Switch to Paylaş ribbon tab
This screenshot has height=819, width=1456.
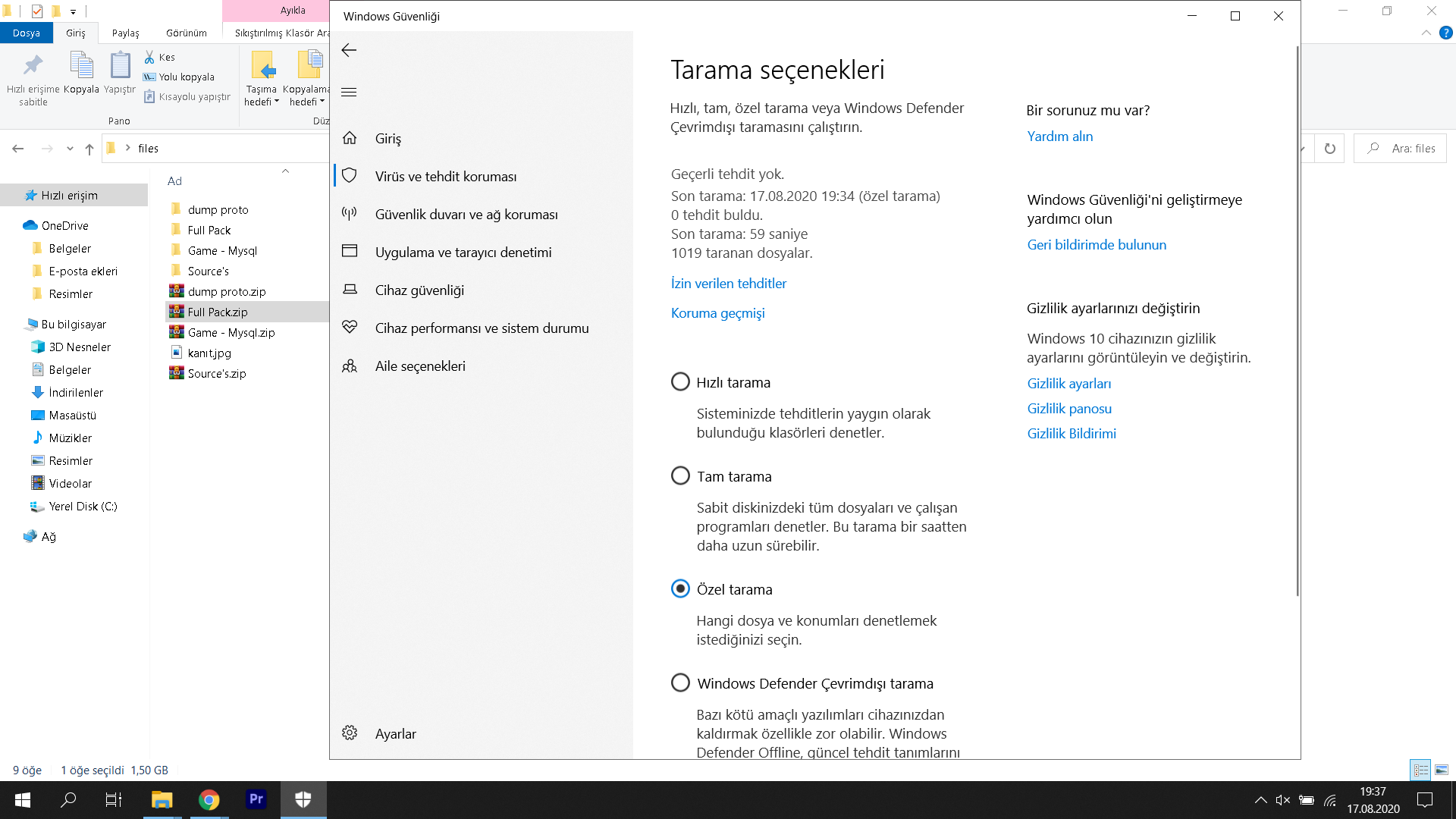(126, 33)
